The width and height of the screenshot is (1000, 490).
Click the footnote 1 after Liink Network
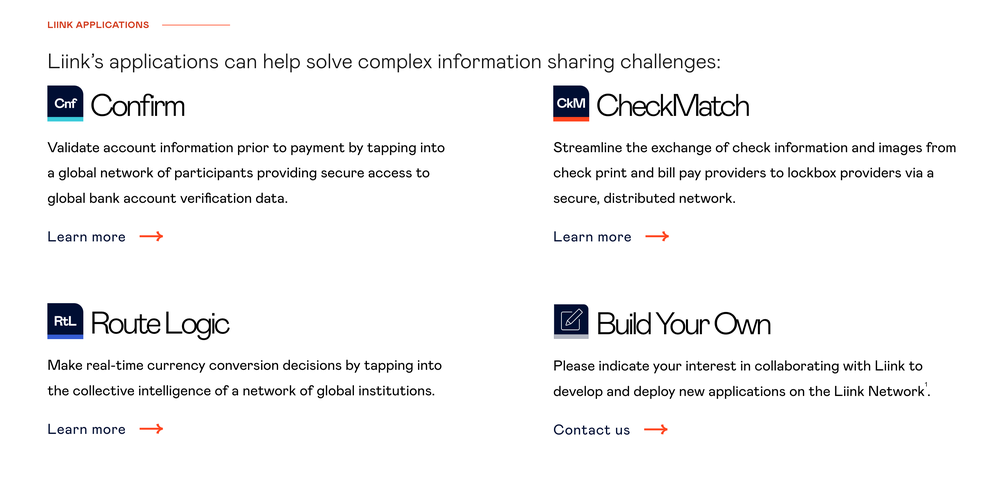pyautogui.click(x=926, y=386)
